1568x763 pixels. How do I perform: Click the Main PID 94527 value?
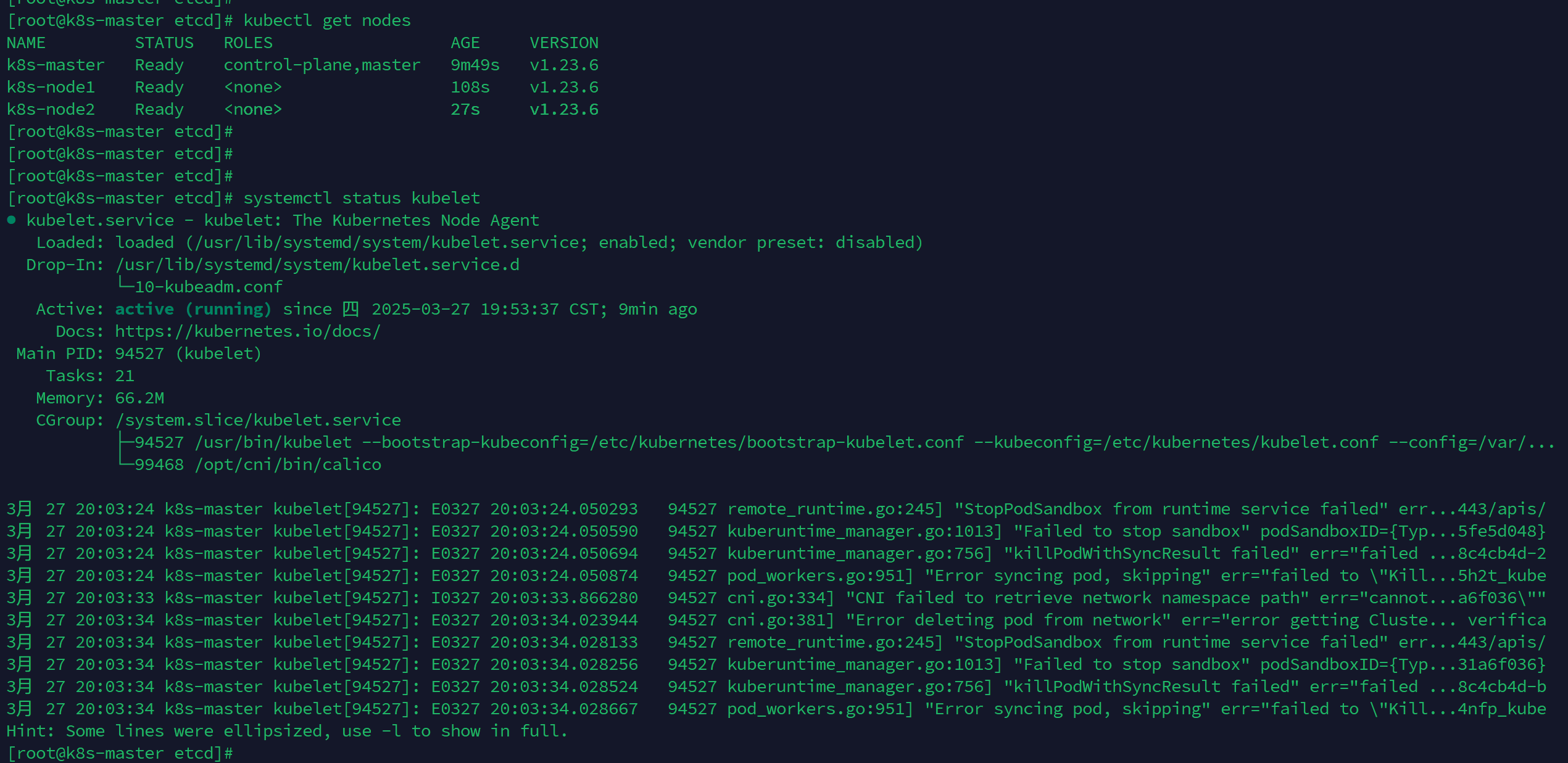pyautogui.click(x=139, y=353)
